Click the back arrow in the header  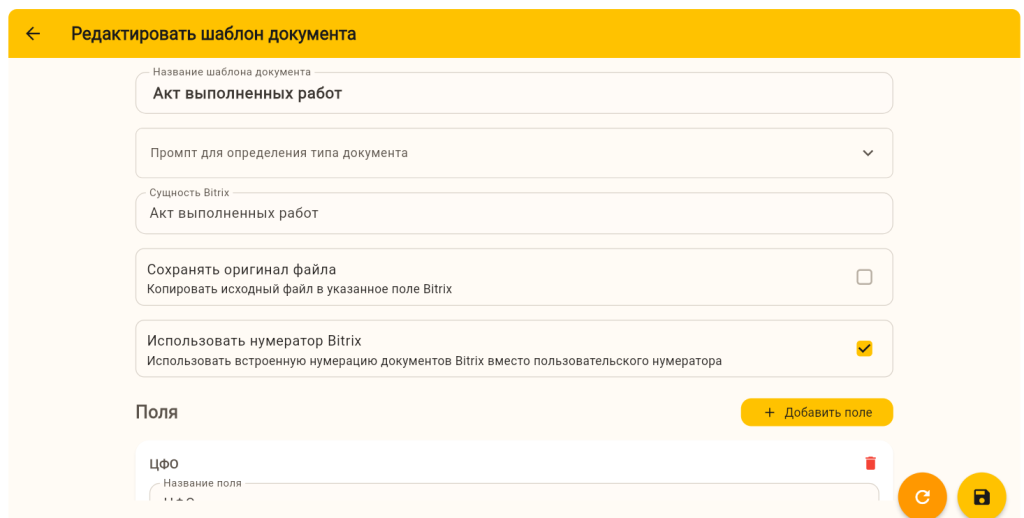tap(33, 34)
